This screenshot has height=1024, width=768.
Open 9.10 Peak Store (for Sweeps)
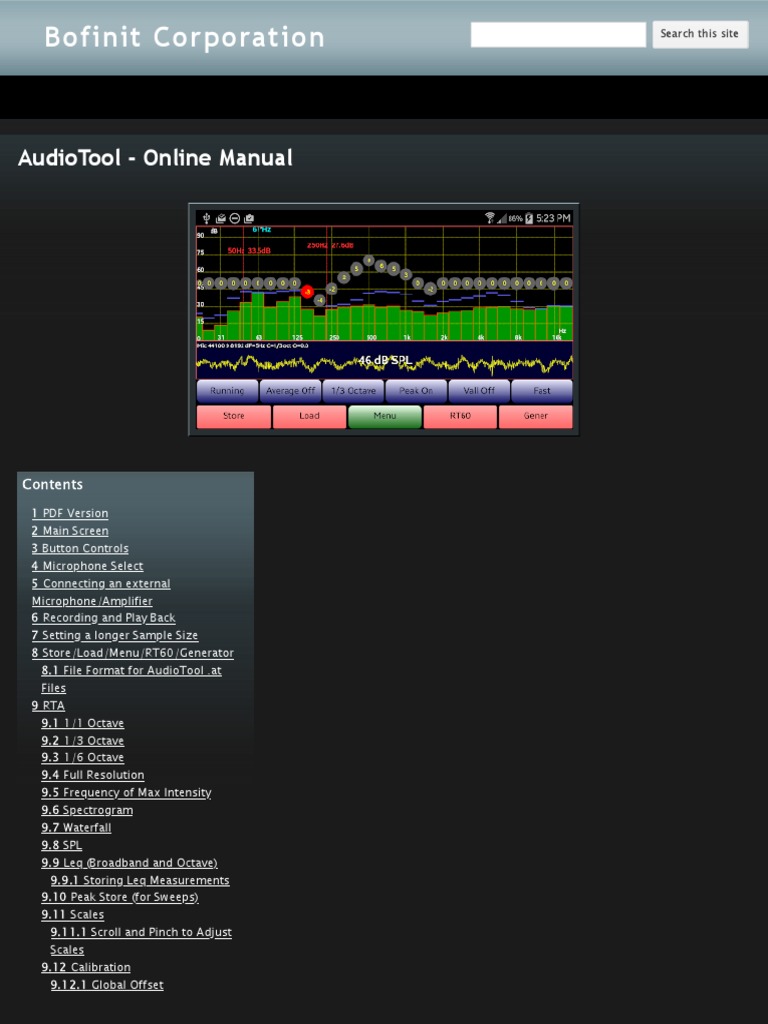(120, 897)
